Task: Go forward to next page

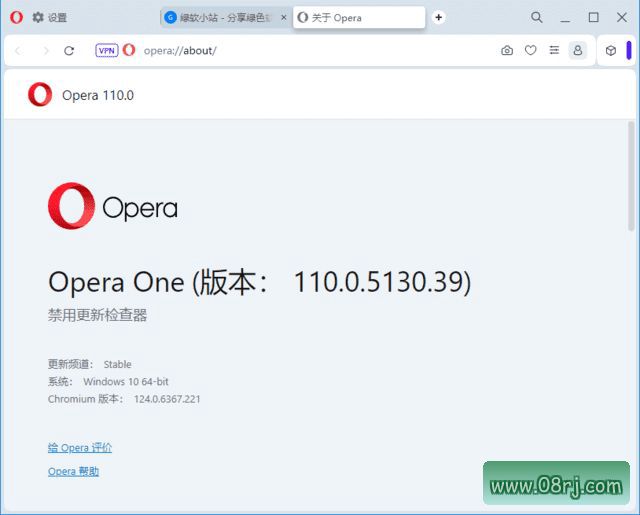Action: click(46, 51)
